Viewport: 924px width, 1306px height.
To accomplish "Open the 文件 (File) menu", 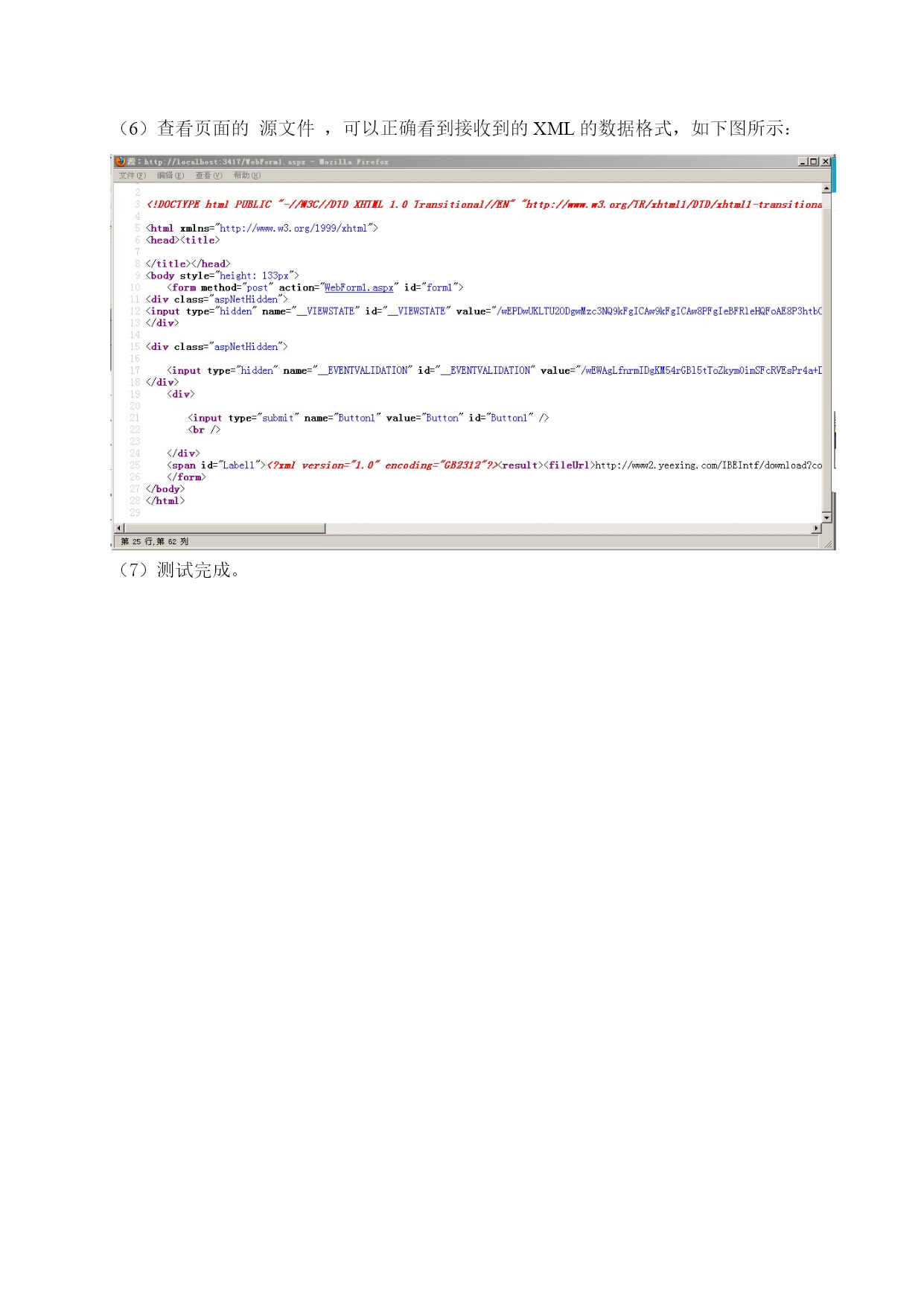I will [x=133, y=176].
